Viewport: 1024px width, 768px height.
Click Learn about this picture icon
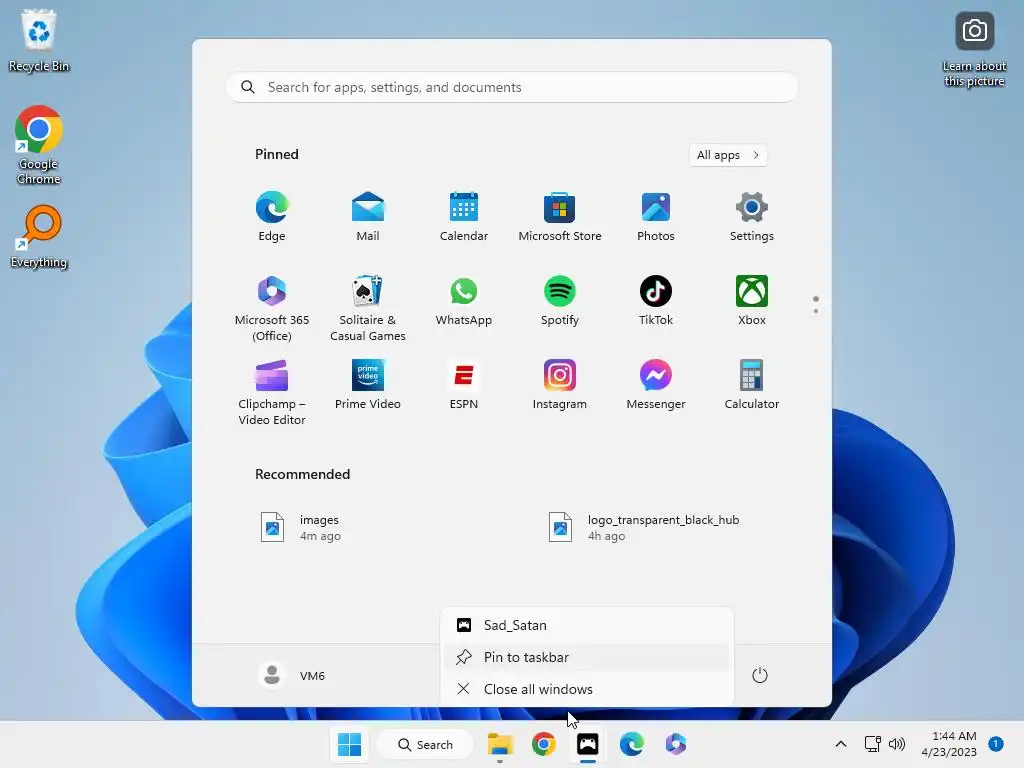click(x=974, y=50)
